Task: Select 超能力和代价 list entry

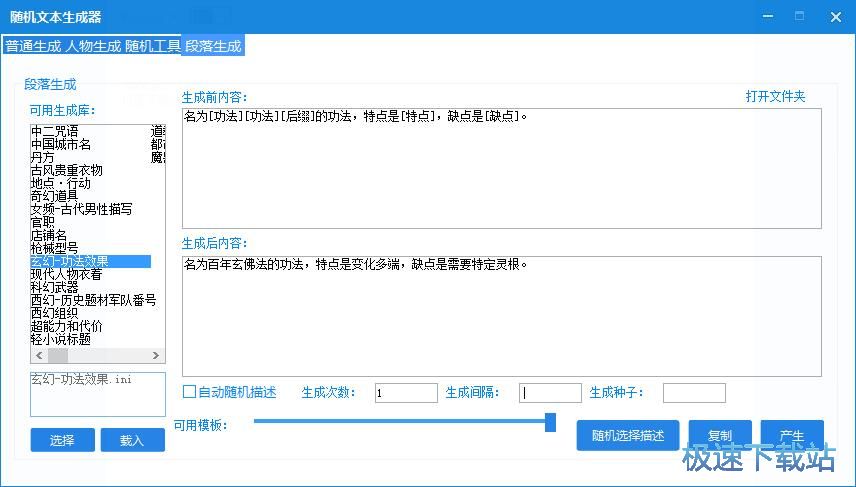Action: (x=67, y=326)
